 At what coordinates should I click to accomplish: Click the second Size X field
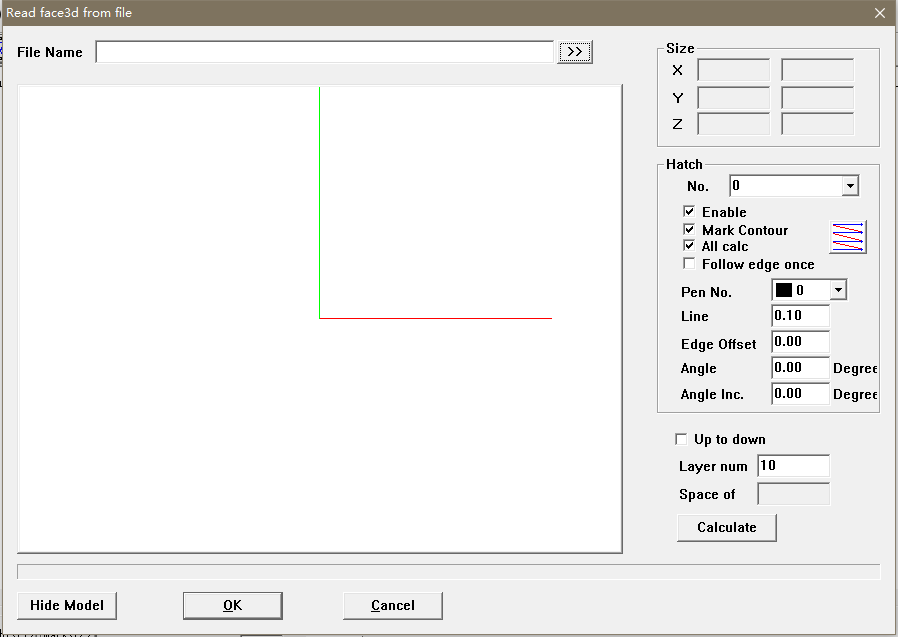click(817, 70)
